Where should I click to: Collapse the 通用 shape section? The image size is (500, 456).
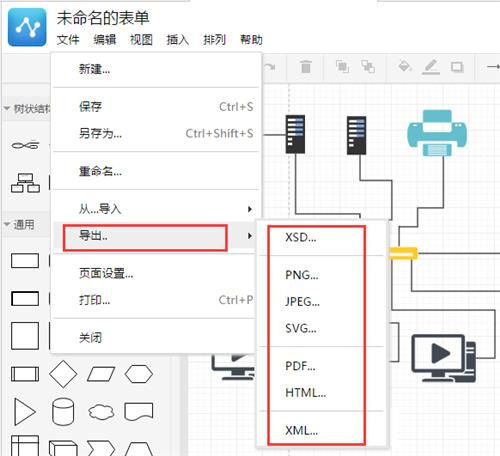19,225
